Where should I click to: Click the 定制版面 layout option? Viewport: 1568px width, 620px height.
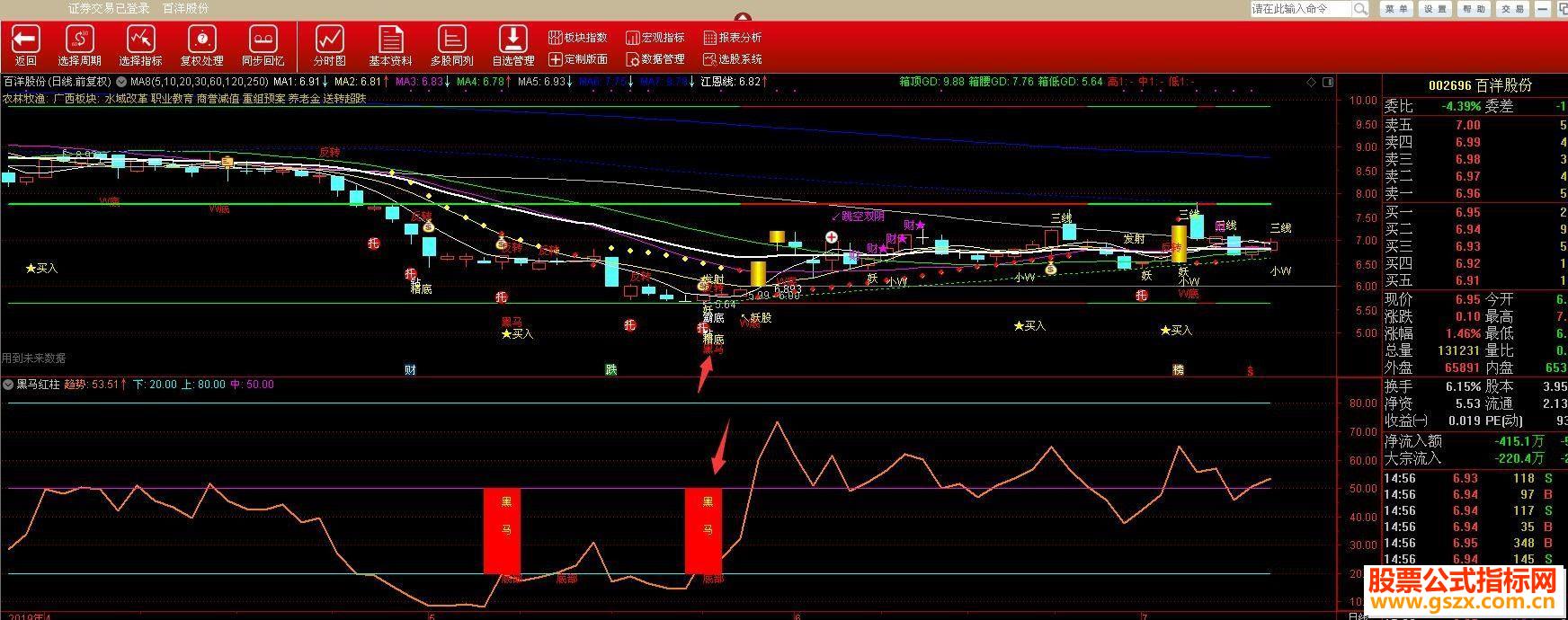tap(578, 59)
